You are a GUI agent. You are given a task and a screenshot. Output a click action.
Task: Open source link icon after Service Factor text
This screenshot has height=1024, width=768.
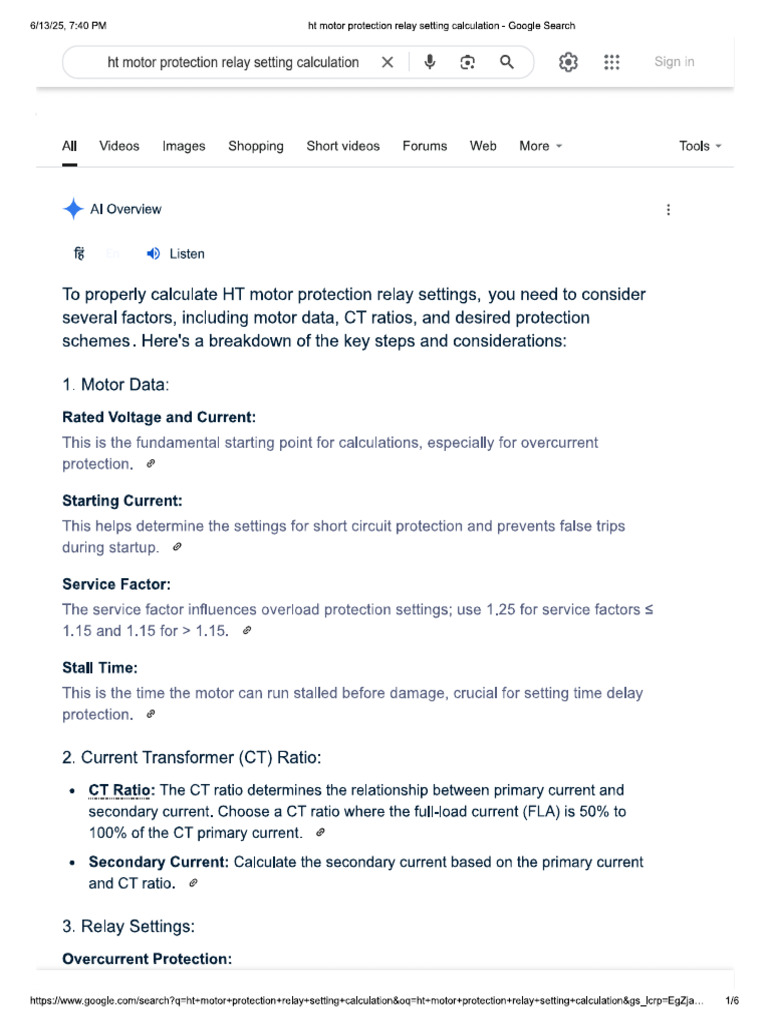247,631
